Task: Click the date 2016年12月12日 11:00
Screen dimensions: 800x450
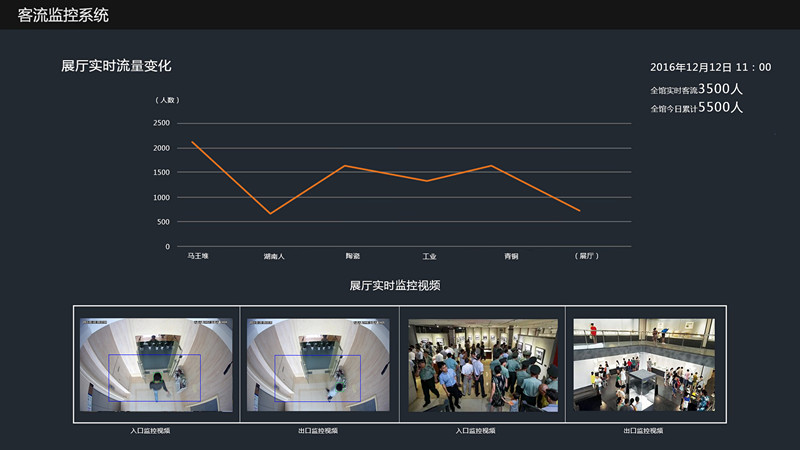Action: click(710, 67)
